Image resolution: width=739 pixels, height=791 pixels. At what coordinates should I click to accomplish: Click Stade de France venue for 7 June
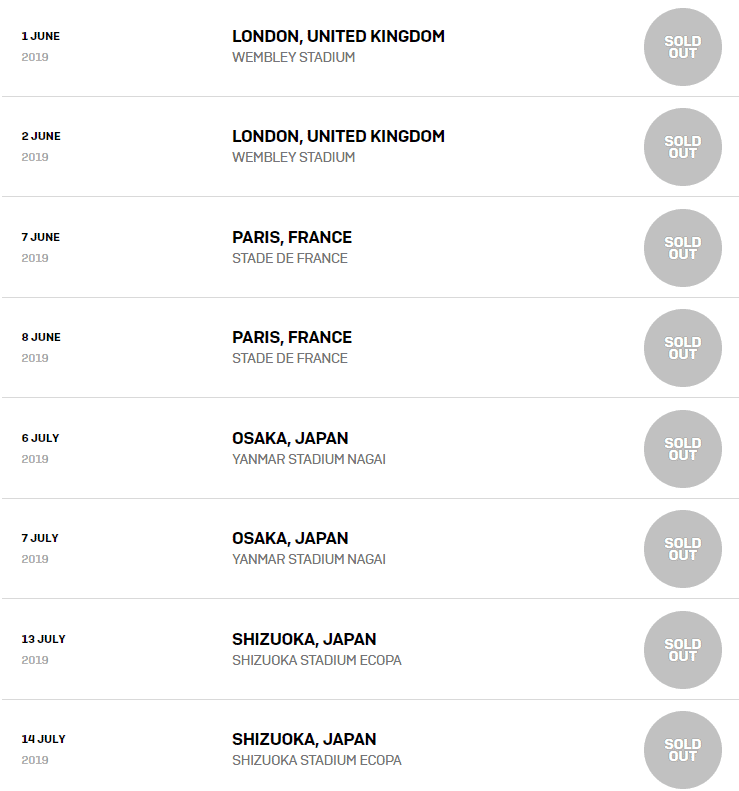290,258
